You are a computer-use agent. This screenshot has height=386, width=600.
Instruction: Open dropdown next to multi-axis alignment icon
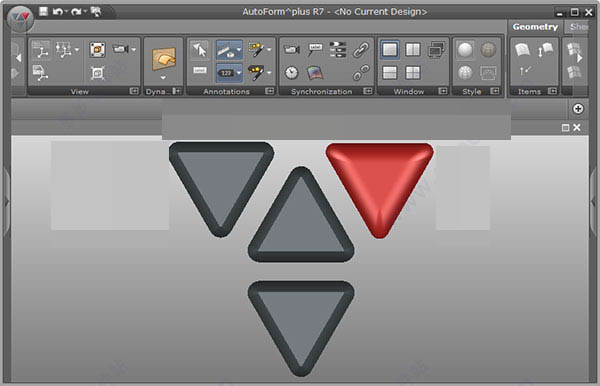[77, 50]
